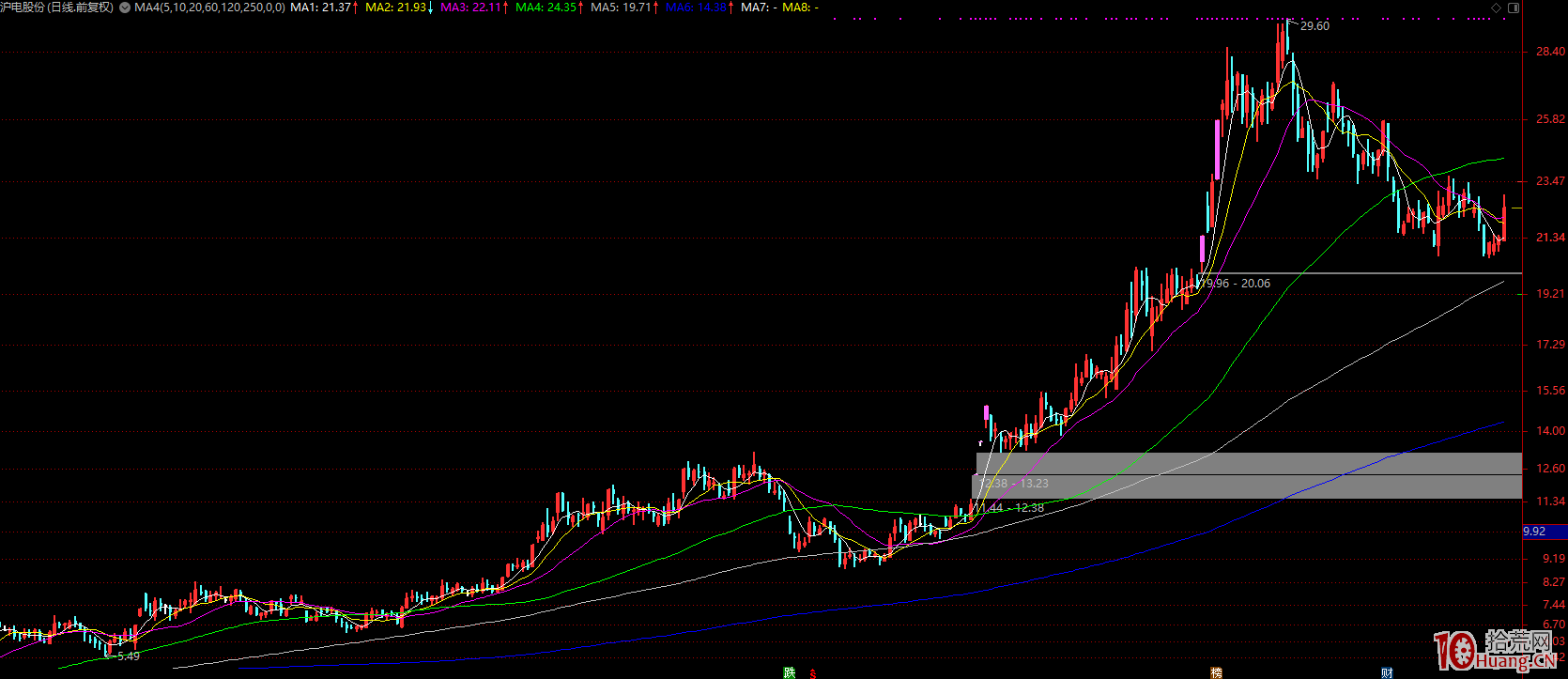Click the blue 财 event marker
The height and width of the screenshot is (679, 1568).
pos(1387,672)
